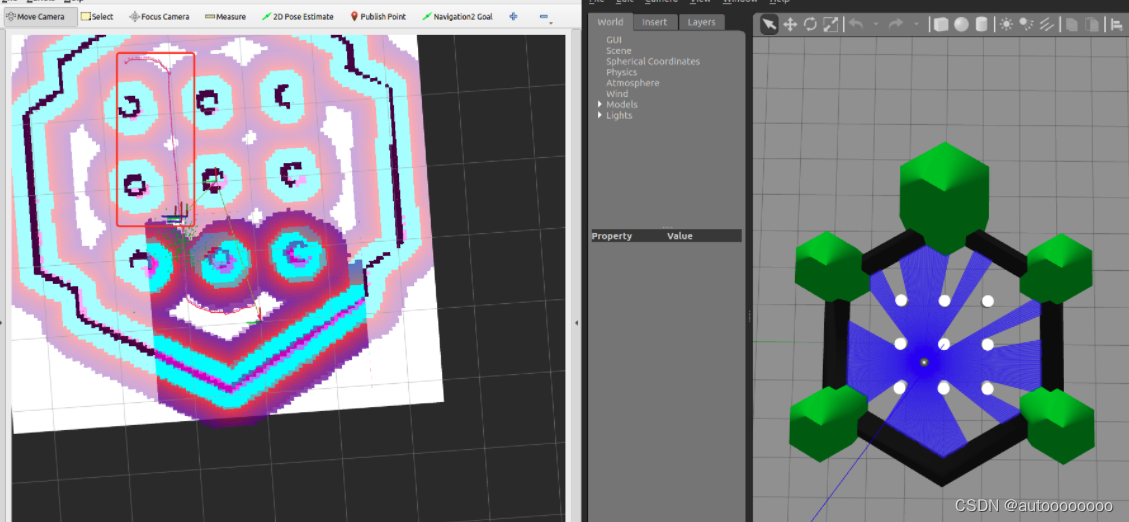Viewport: 1129px width, 522px height.
Task: Insert a sphere shape in Gazebo
Action: (x=961, y=25)
